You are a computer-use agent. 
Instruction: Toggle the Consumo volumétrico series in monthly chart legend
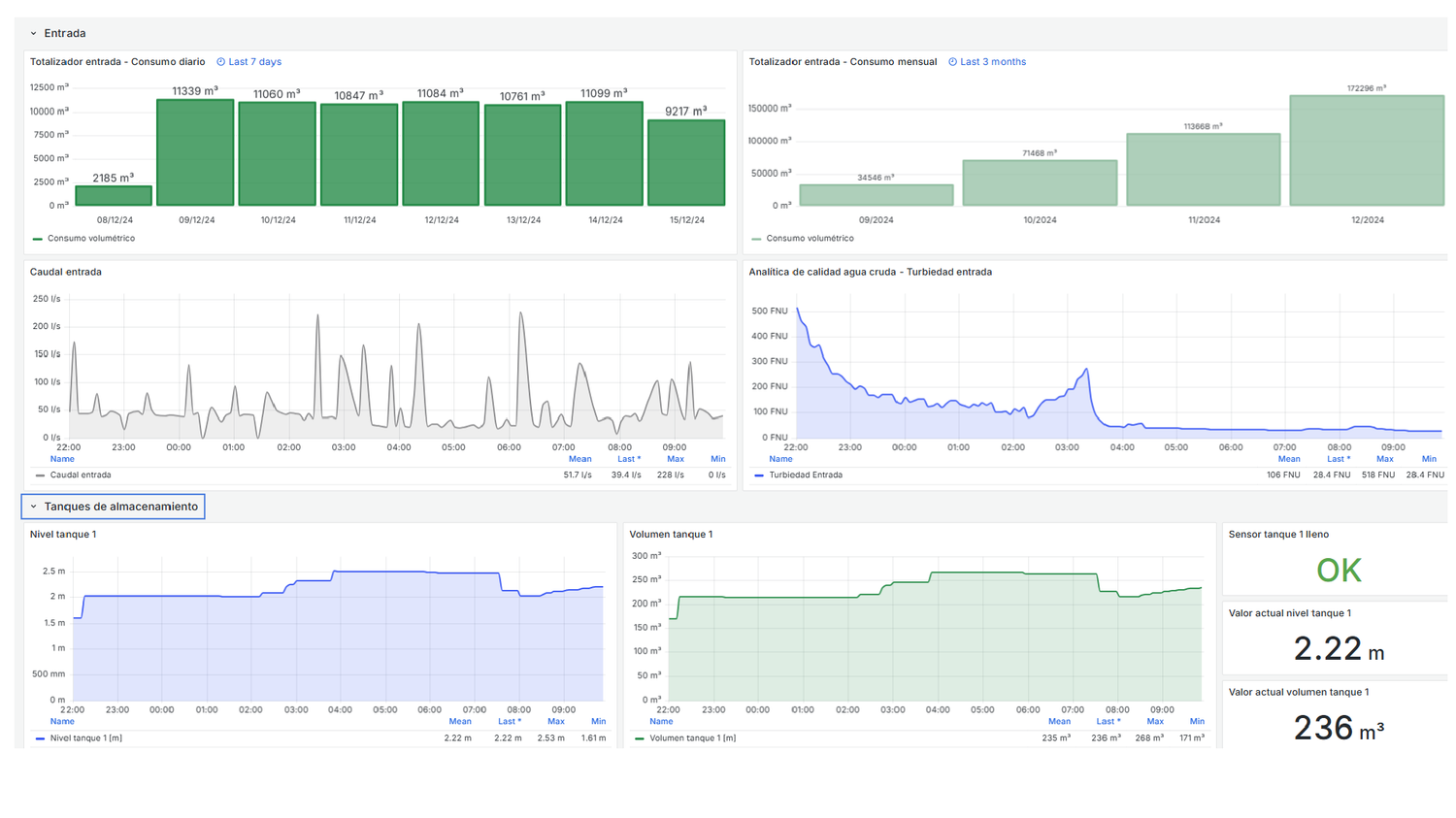point(810,239)
